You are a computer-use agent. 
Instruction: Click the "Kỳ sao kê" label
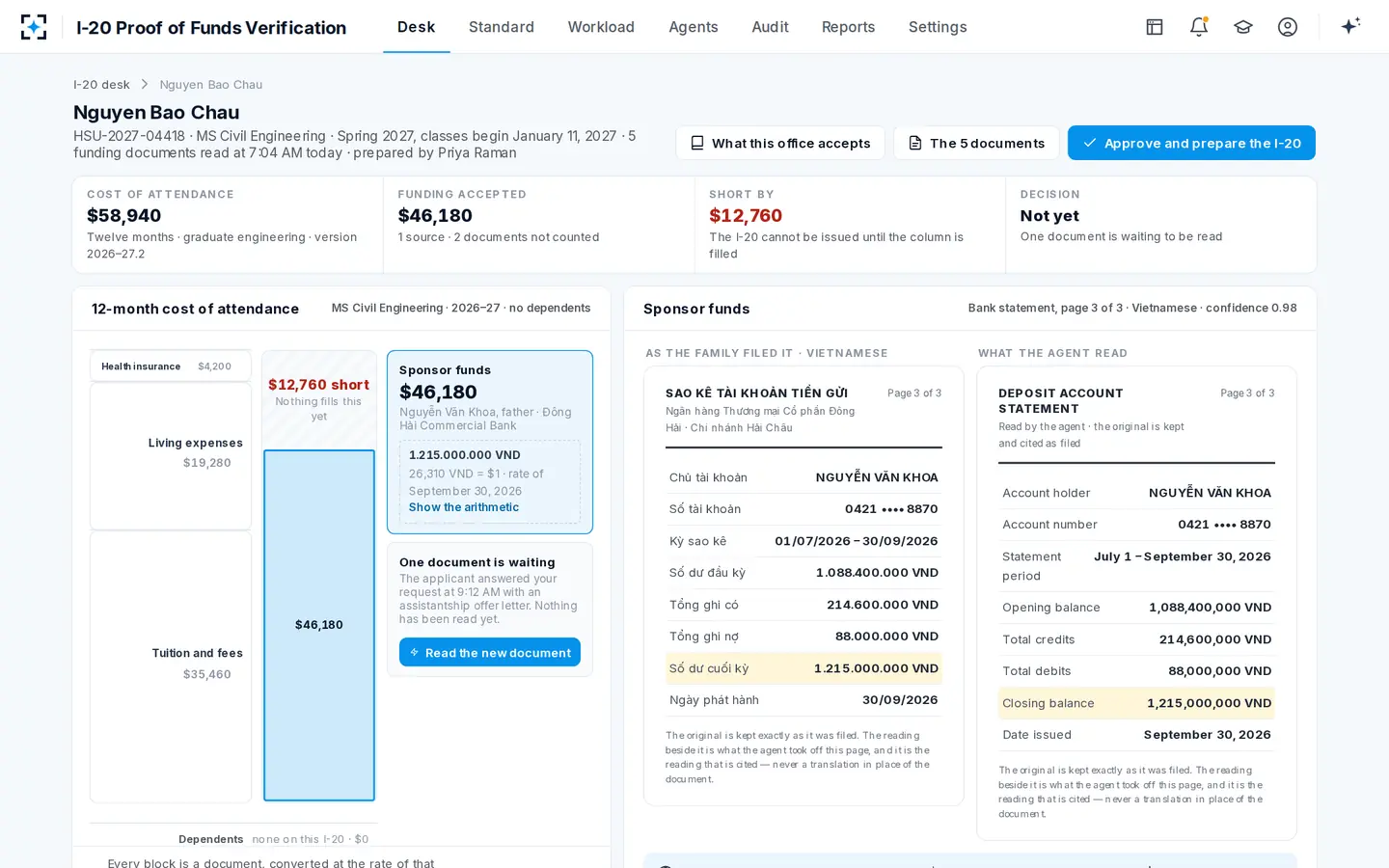698,541
